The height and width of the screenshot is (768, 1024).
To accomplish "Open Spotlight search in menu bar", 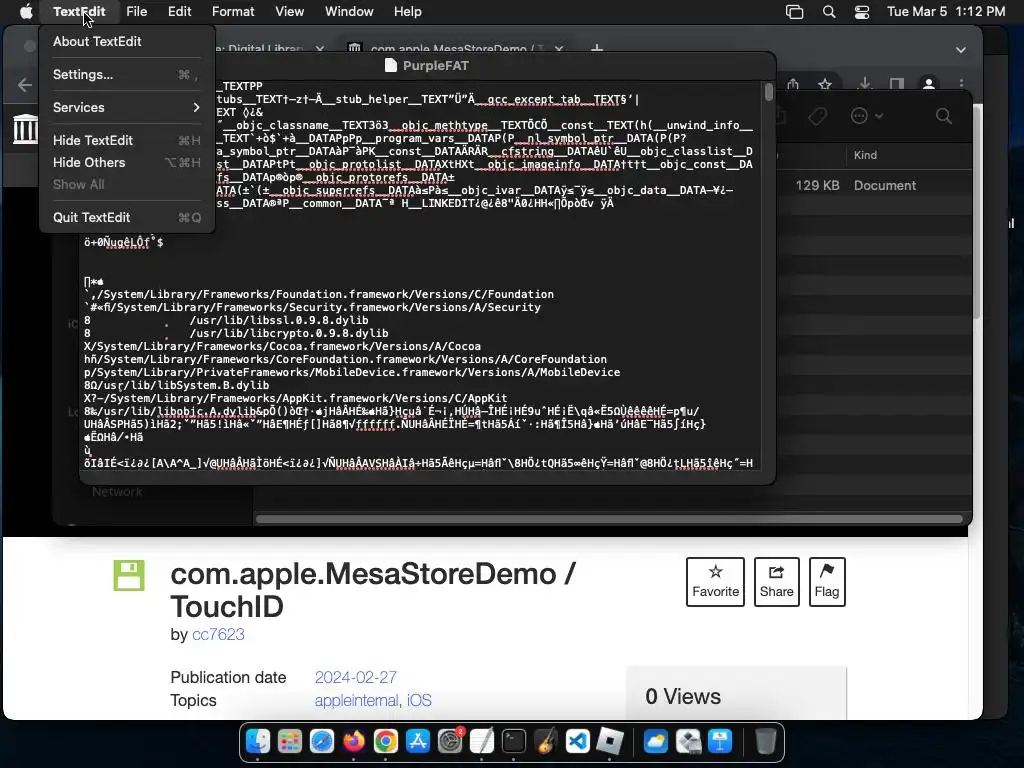I will tap(829, 12).
